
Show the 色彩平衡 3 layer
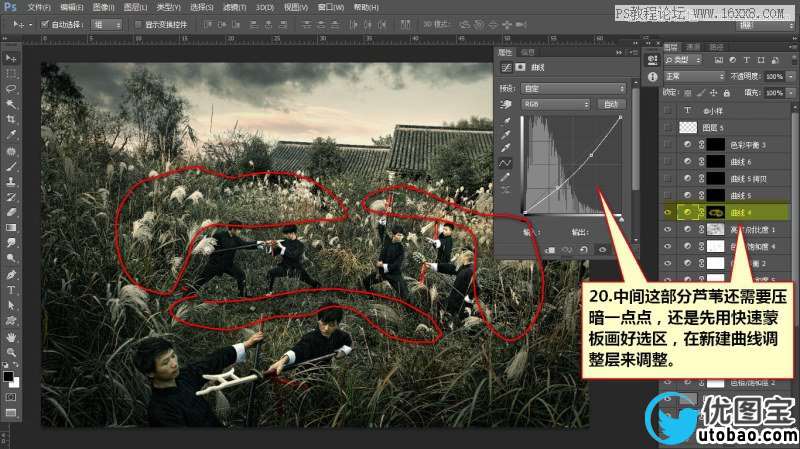pyautogui.click(x=668, y=145)
